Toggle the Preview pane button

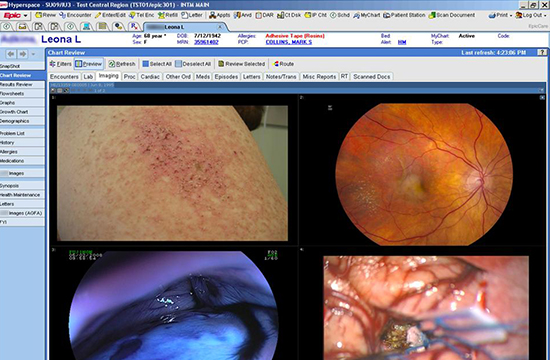[89, 64]
